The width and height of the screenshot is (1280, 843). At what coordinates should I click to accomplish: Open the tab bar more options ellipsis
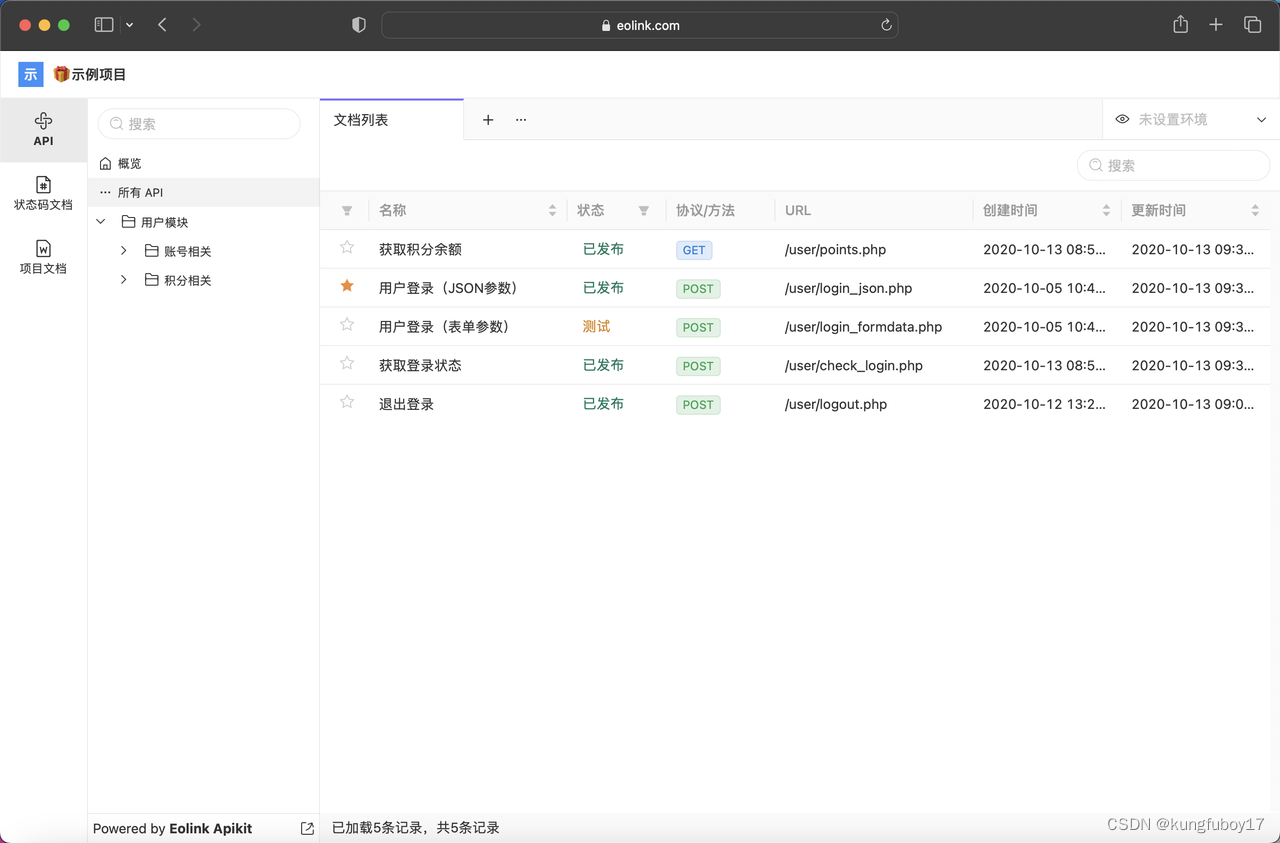click(x=521, y=120)
